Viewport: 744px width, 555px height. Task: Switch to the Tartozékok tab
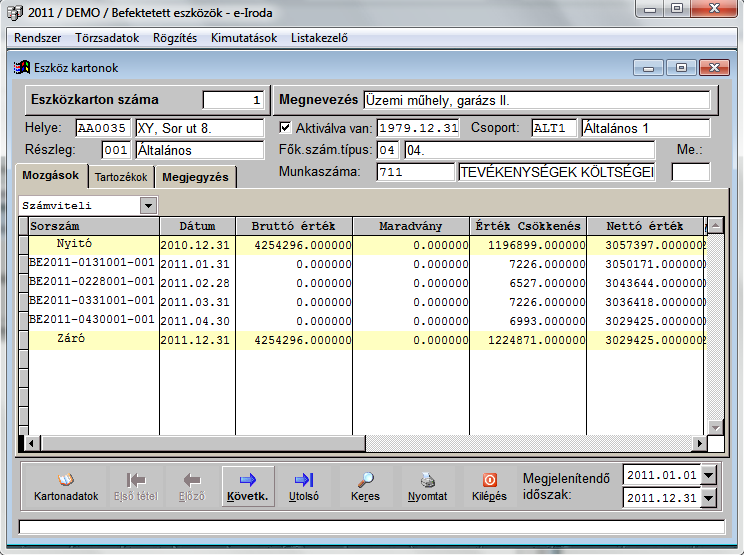[x=121, y=177]
